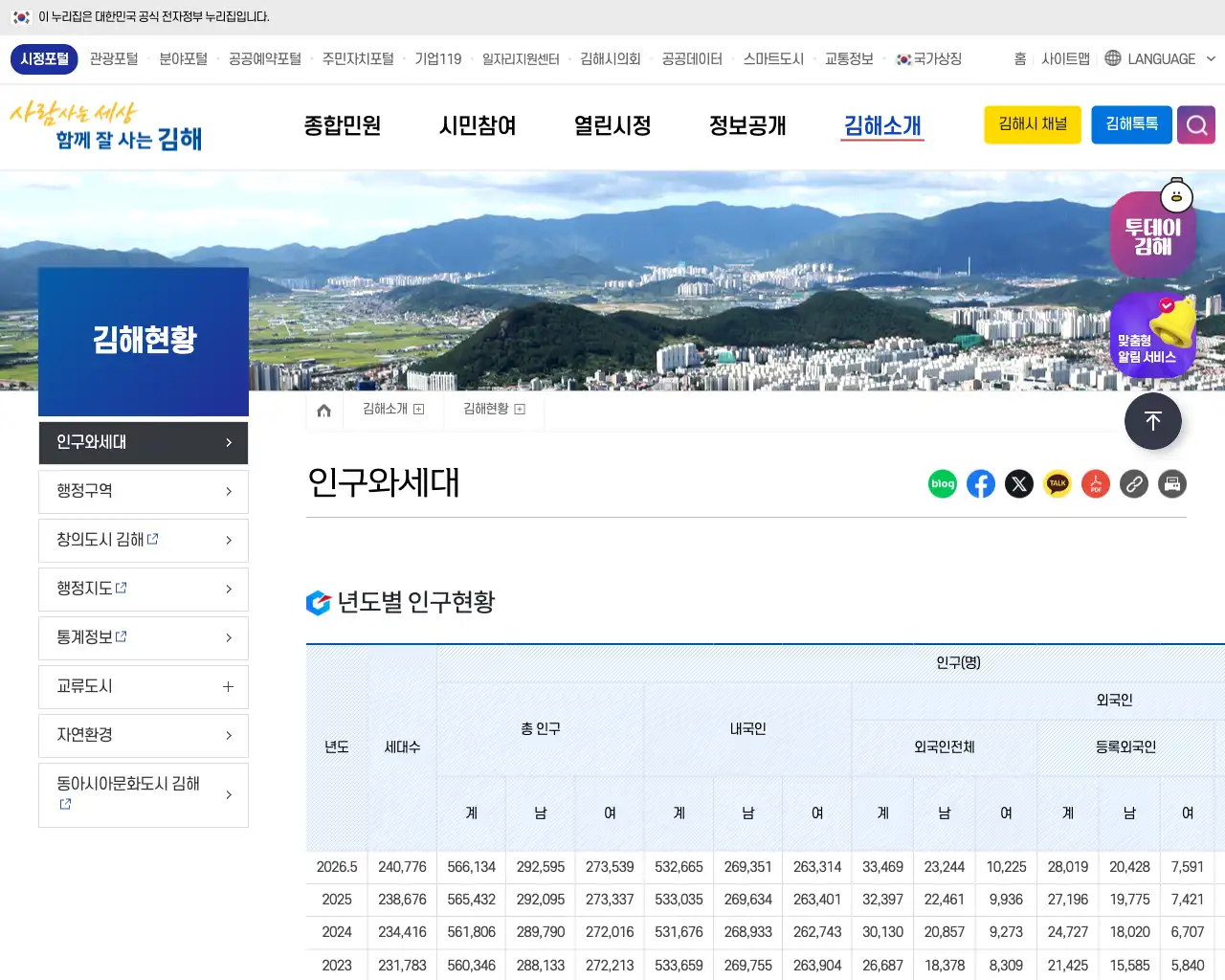Jump to top arrow button
1225x980 pixels.
(1153, 421)
